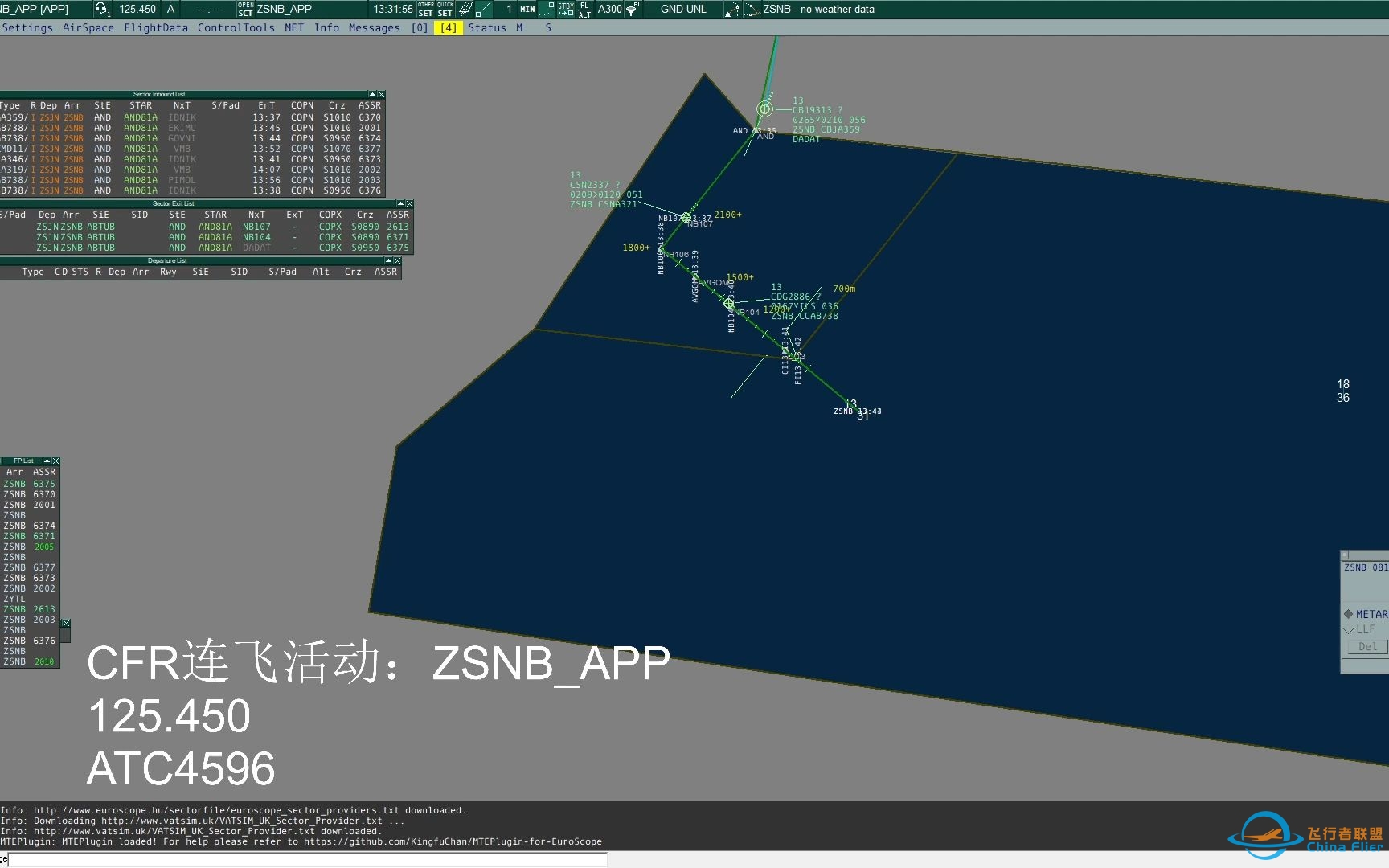Click the highlighted [4] message counter

pos(449,27)
